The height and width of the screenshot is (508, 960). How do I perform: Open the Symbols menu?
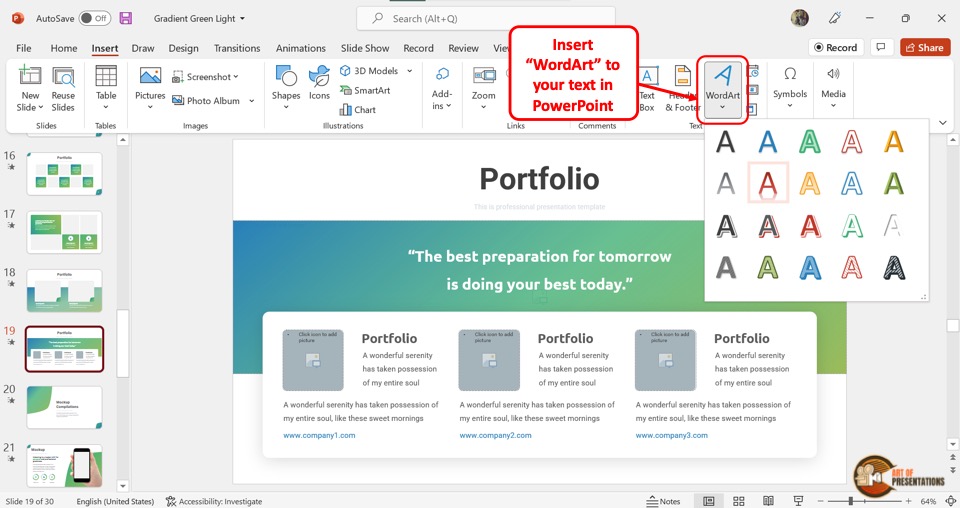click(x=790, y=88)
